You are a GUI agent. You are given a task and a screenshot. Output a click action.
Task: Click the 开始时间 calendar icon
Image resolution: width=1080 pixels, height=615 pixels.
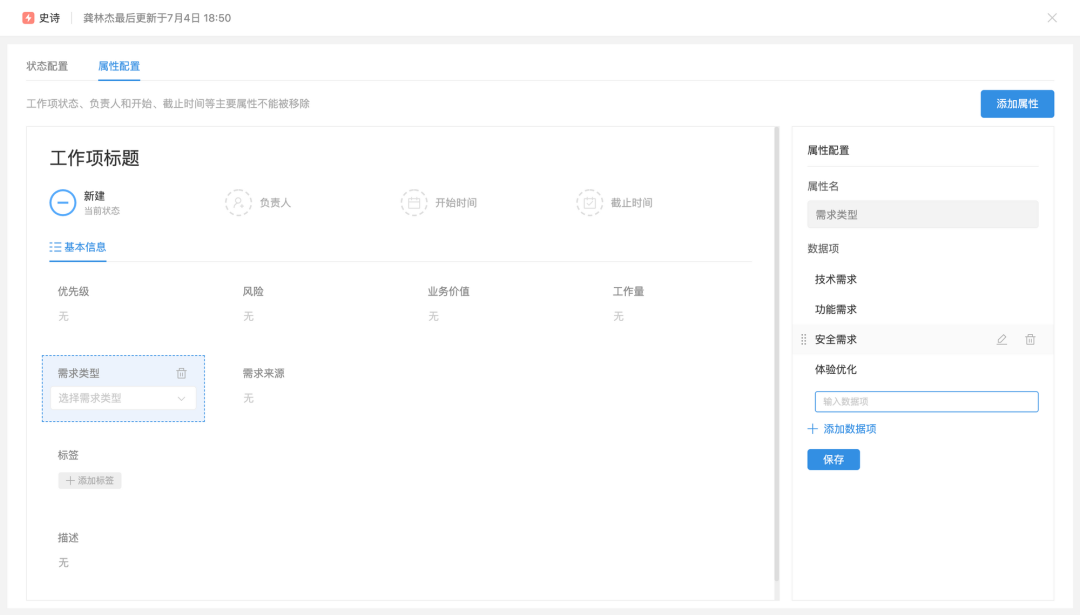[x=414, y=202]
